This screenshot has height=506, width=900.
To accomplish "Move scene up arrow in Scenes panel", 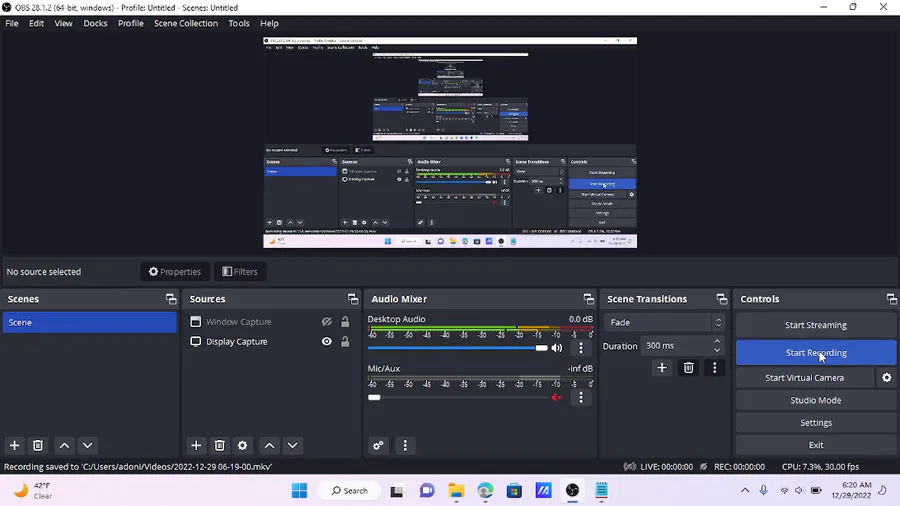I will click(64, 445).
